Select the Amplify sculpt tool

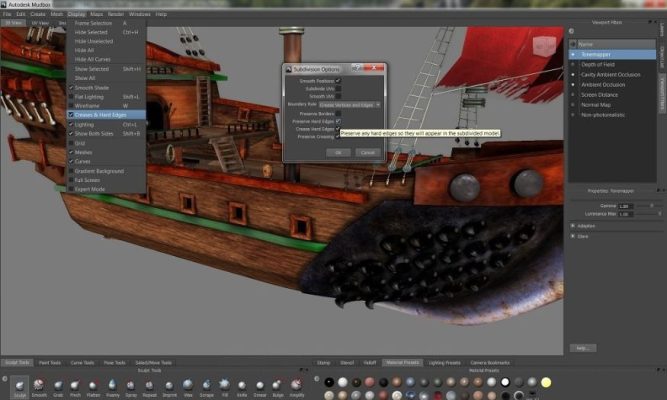pyautogui.click(x=297, y=383)
